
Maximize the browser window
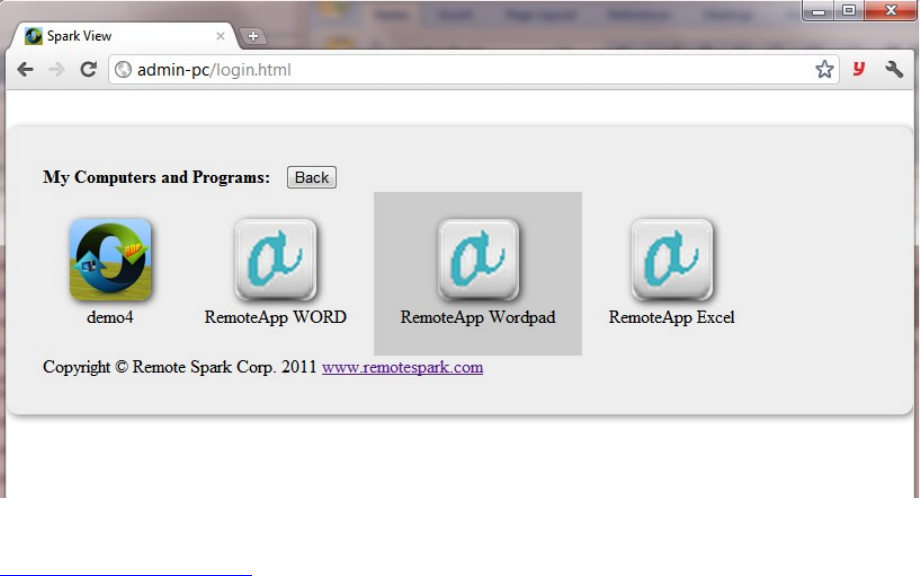click(849, 11)
